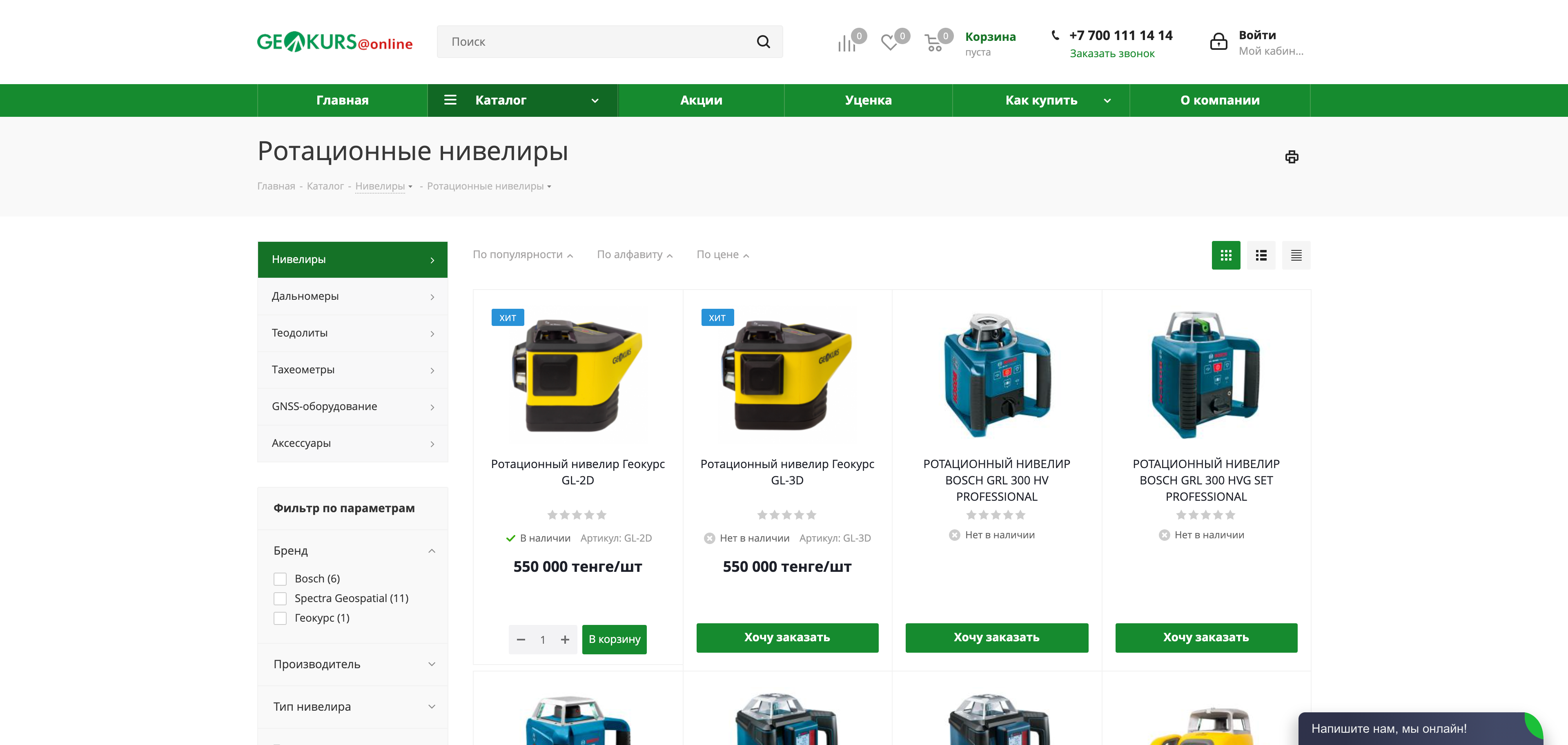Open the product comparison chart icon
Screen dimensions: 1568x745
point(846,44)
